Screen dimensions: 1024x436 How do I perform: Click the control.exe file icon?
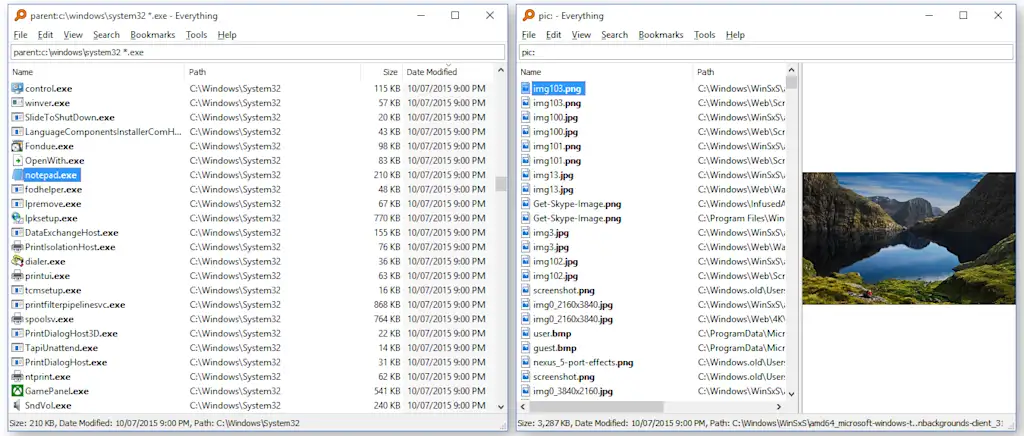tap(17, 89)
